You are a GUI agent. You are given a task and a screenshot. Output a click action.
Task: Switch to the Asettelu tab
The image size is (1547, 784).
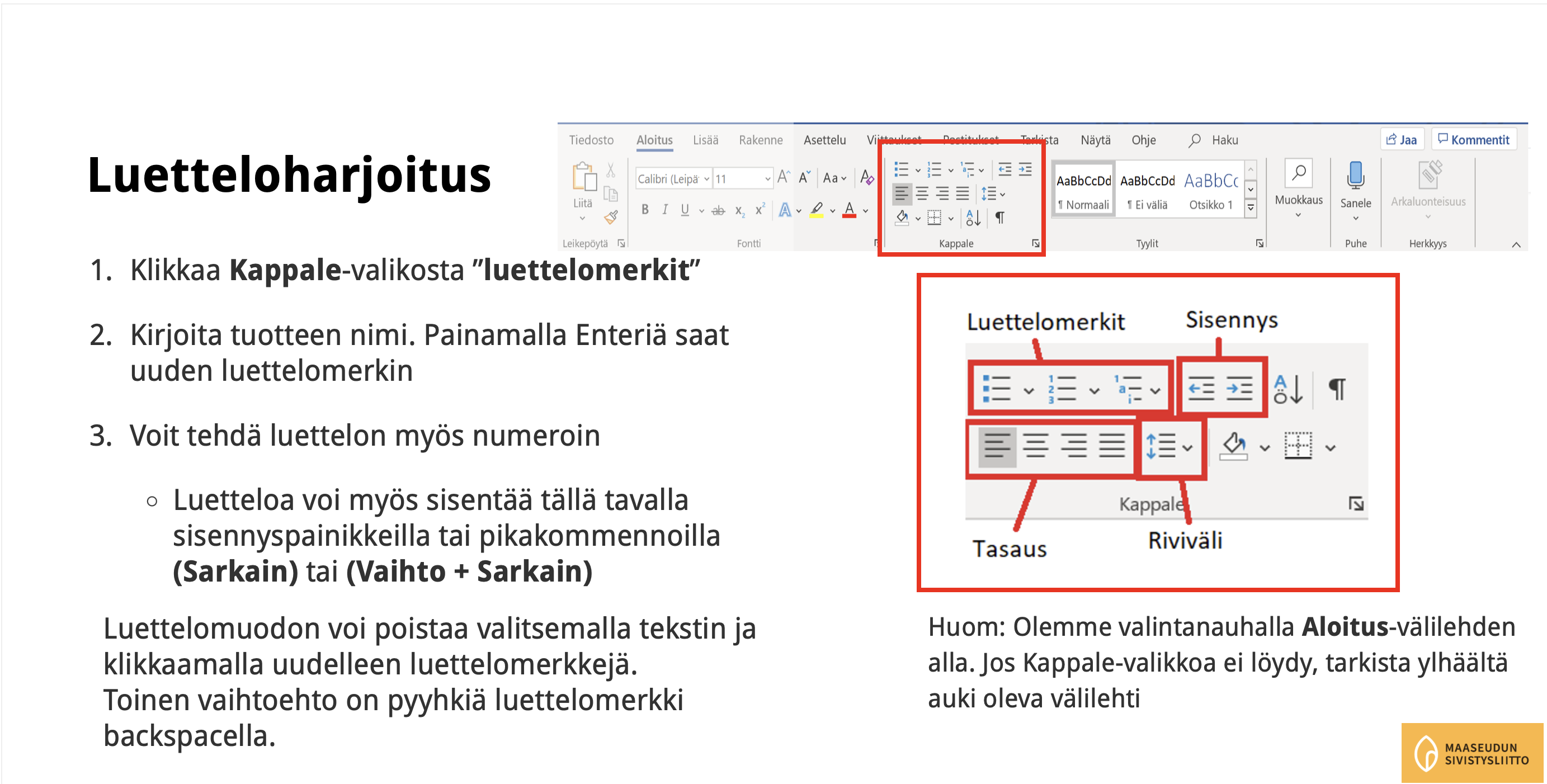[x=824, y=140]
